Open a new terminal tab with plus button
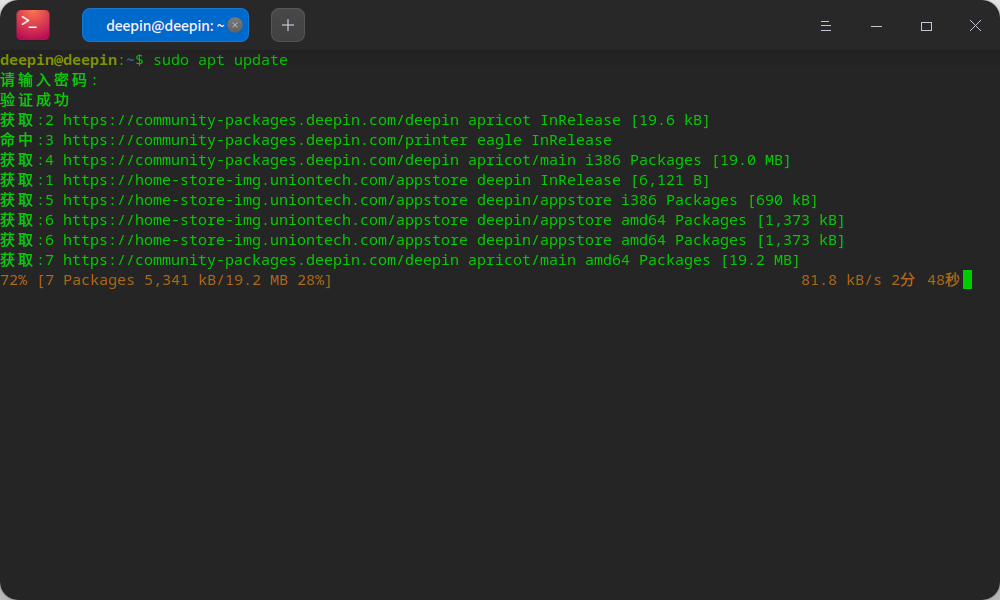The height and width of the screenshot is (600, 1000). pos(288,25)
